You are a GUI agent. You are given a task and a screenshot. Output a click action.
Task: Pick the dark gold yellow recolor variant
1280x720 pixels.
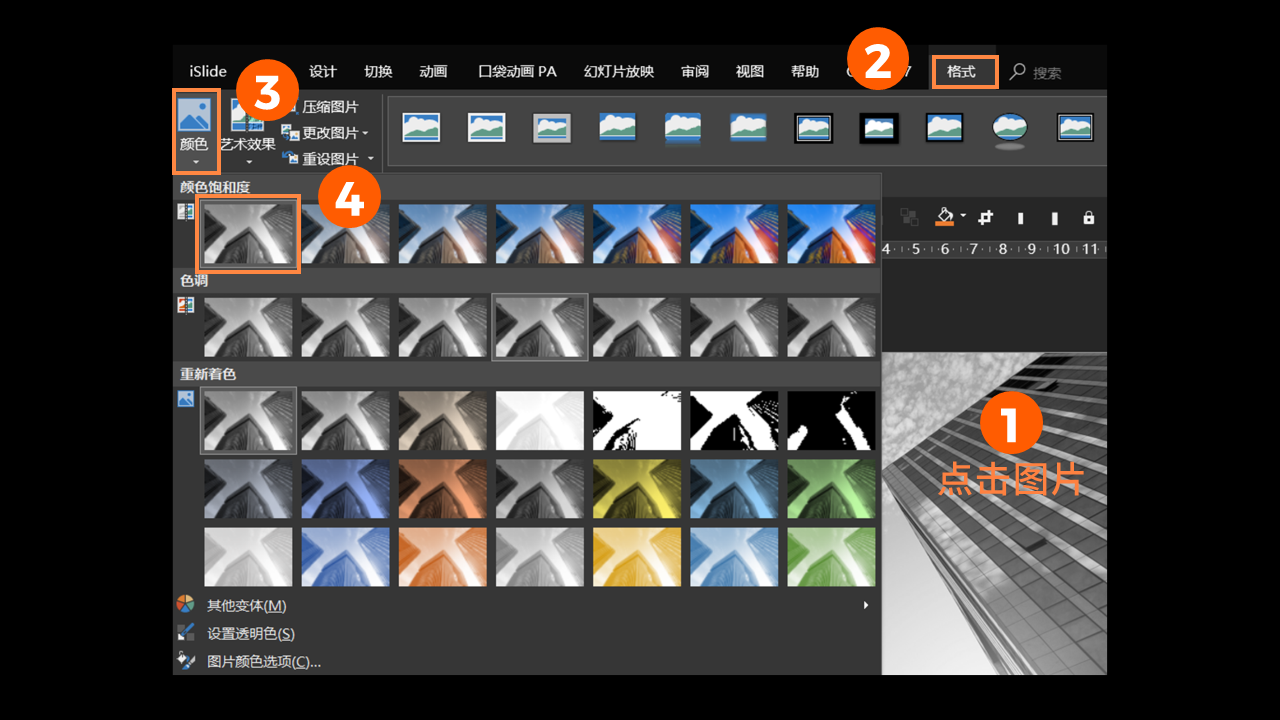point(637,489)
